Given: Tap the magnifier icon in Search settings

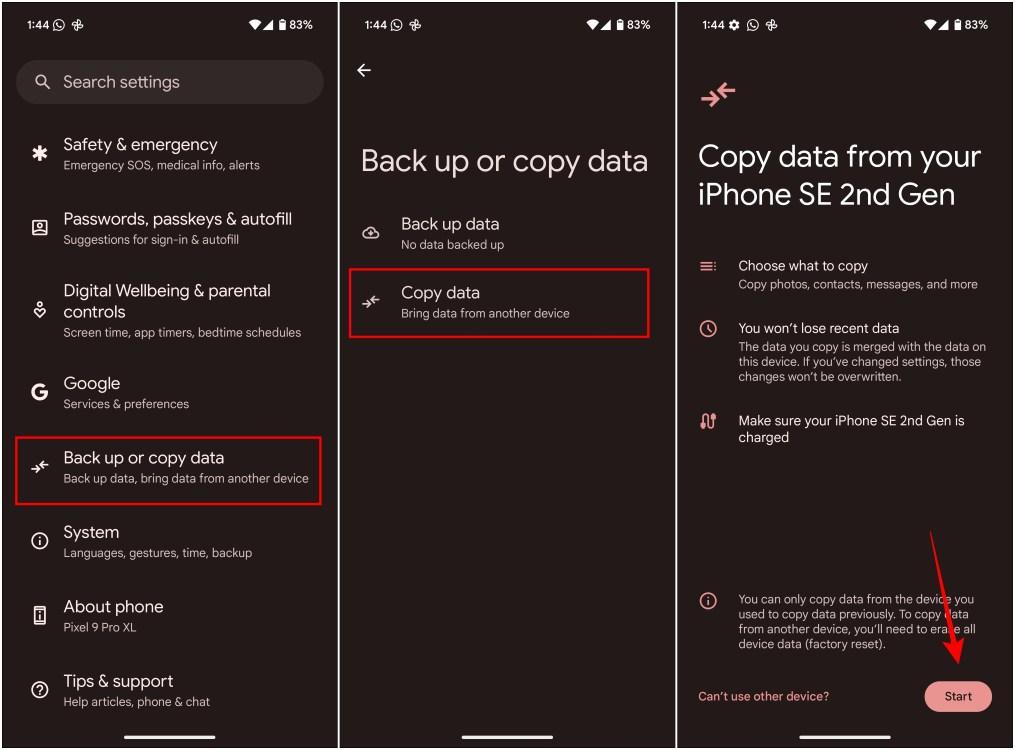Looking at the screenshot, I should click(42, 82).
